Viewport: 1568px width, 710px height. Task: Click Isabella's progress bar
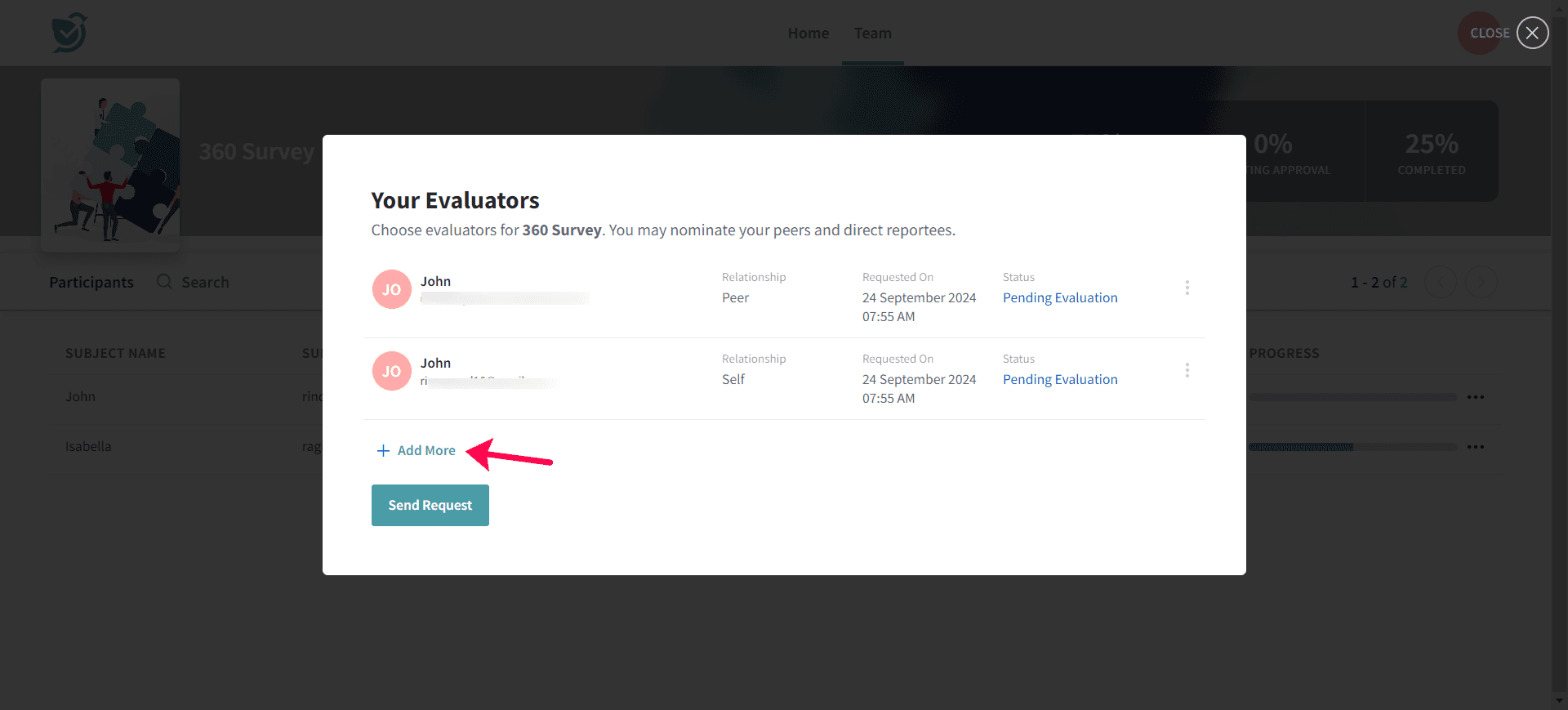pyautogui.click(x=1352, y=447)
